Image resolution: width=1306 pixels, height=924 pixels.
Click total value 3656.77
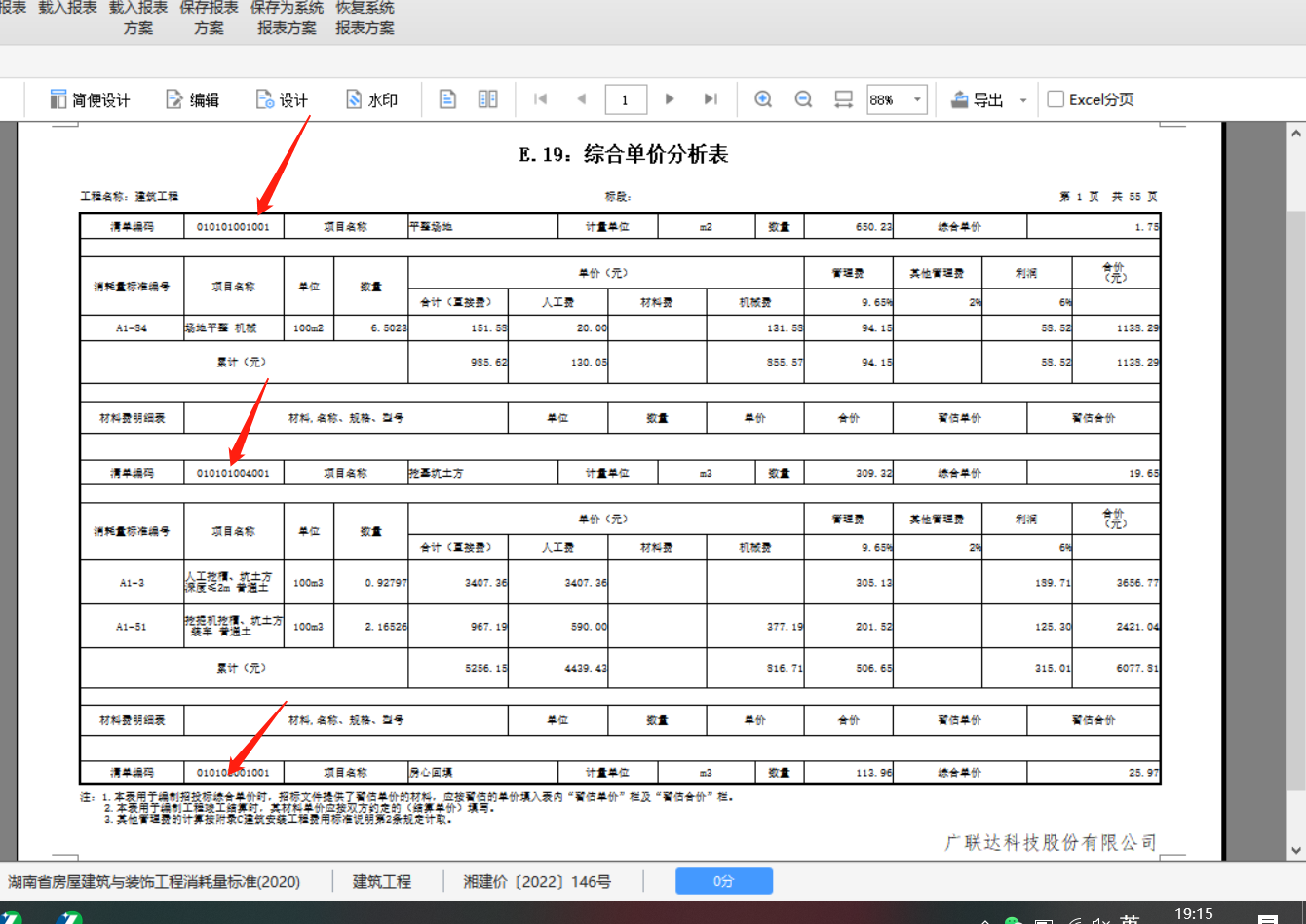pyautogui.click(x=1137, y=583)
